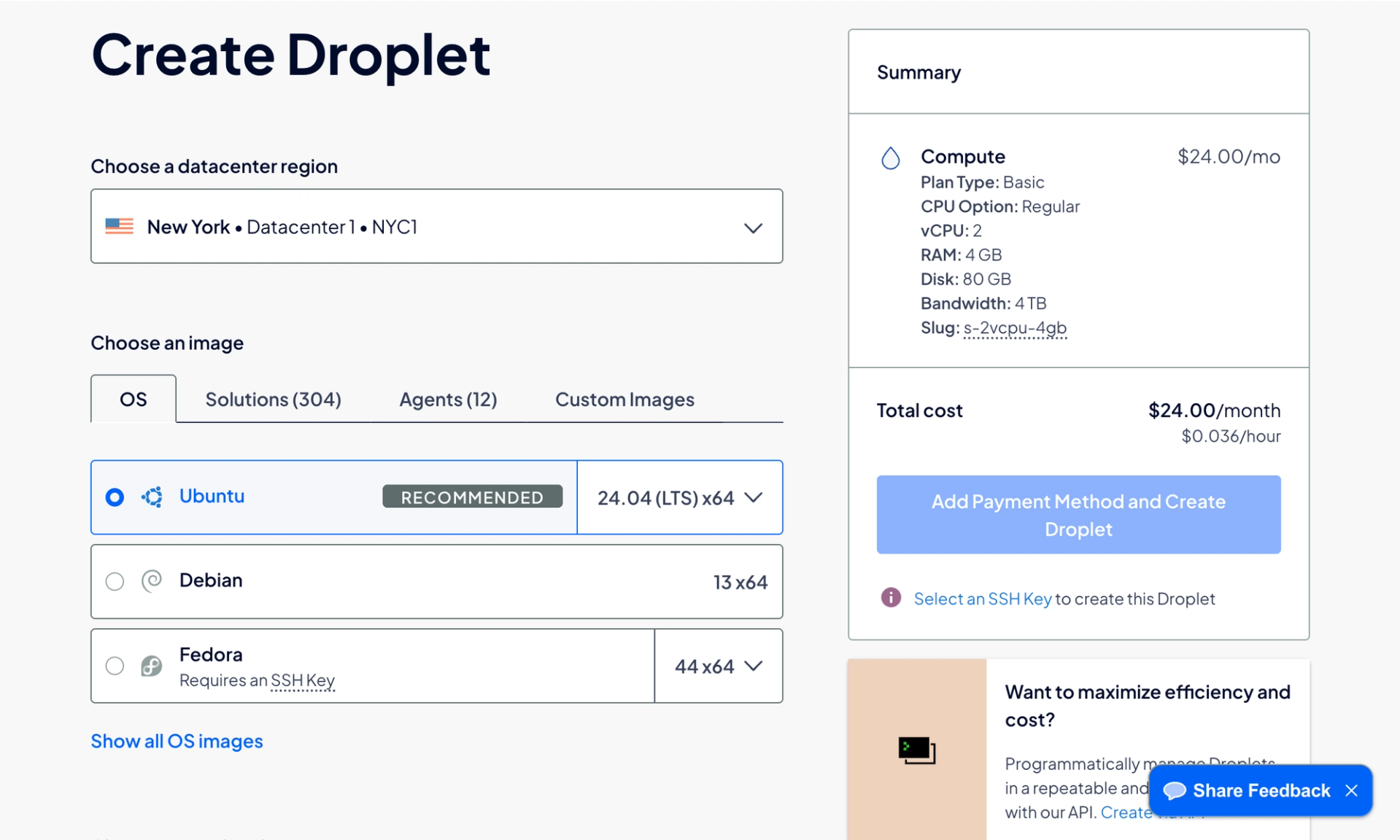Click the Compute water droplet icon
This screenshot has width=1400, height=840.
click(890, 157)
